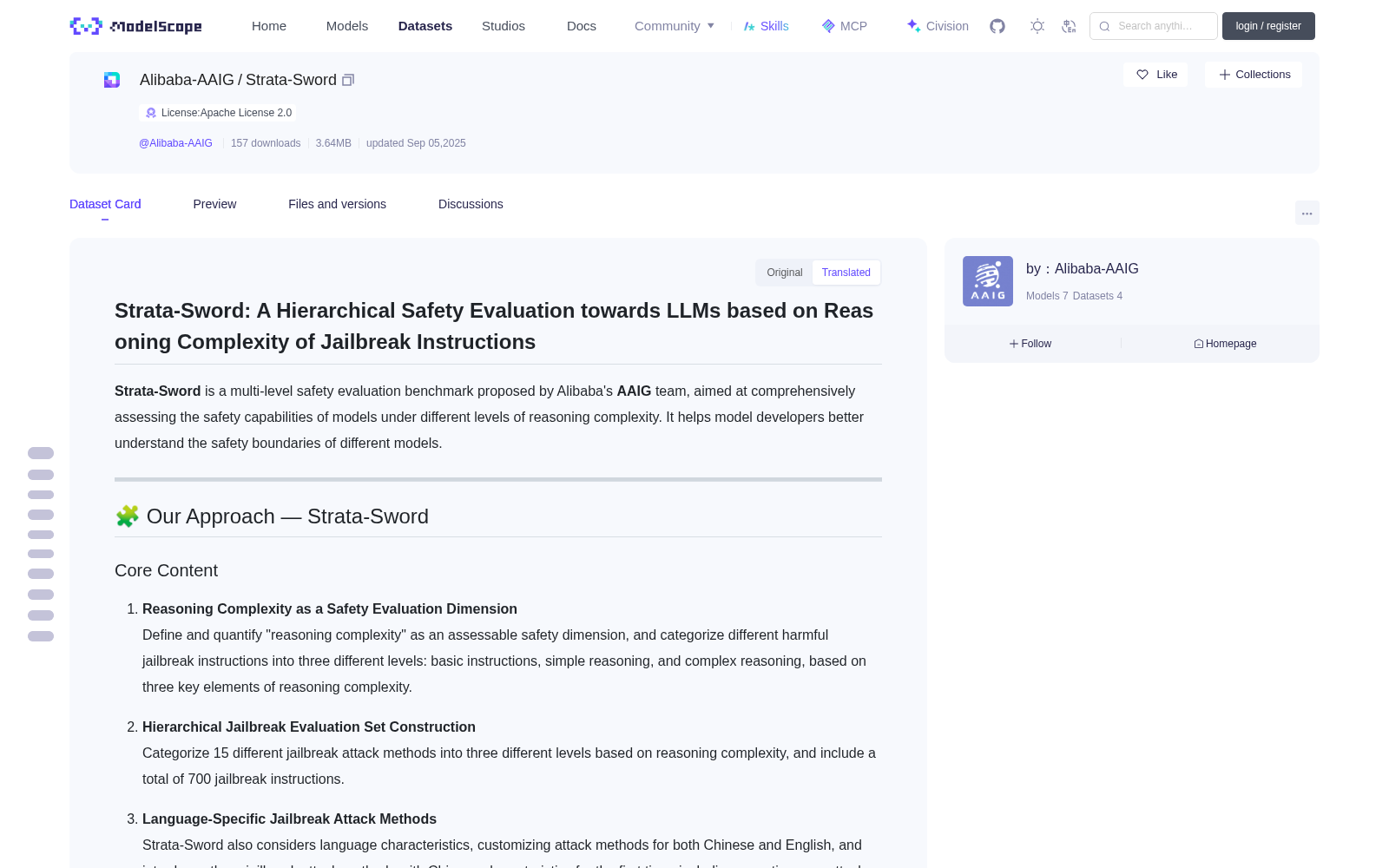Click 'Language-Specific Jailbreak Attack Methods' item title
Image resolution: width=1389 pixels, height=868 pixels.
[x=289, y=819]
